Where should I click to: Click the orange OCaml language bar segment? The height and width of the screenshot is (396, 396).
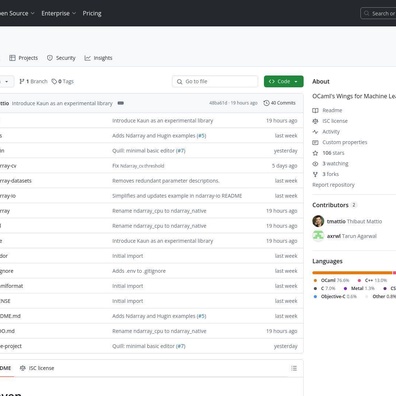point(352,273)
